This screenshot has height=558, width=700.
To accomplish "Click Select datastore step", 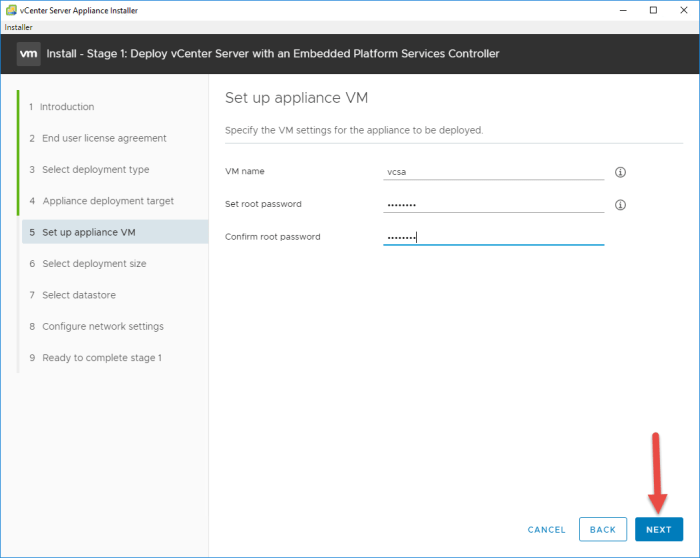I will (80, 295).
